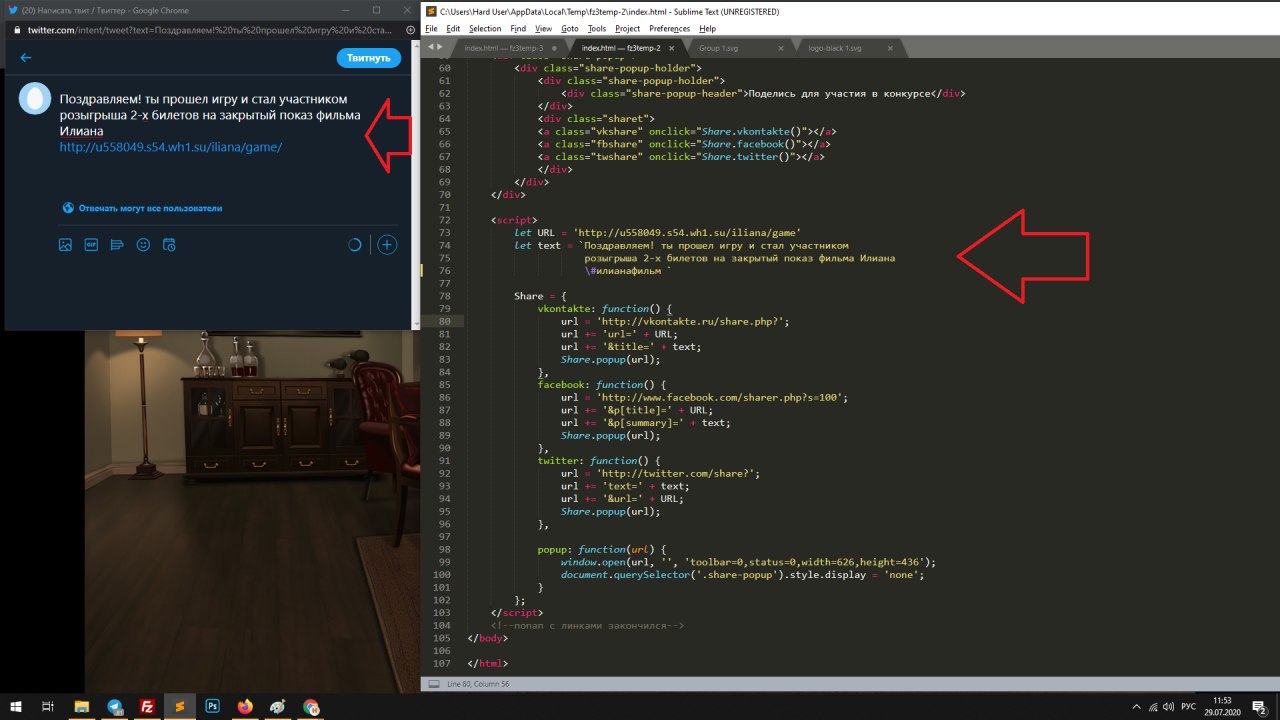Add another tweet with plus button

[x=387, y=244]
